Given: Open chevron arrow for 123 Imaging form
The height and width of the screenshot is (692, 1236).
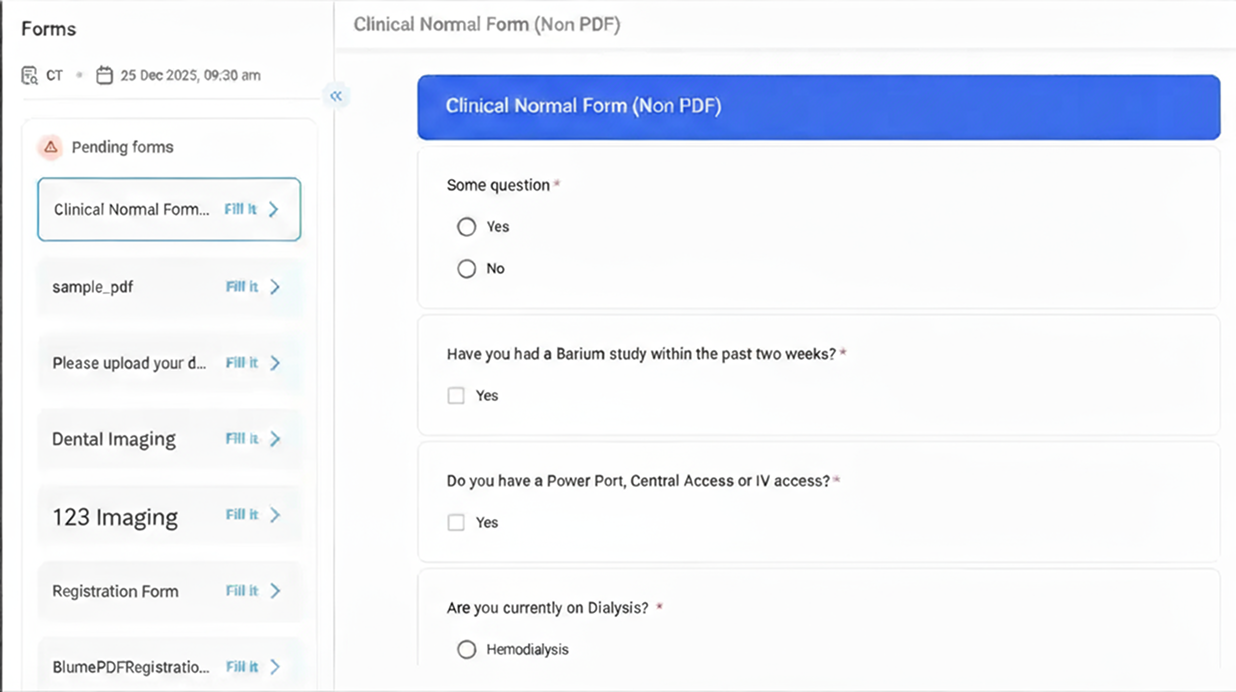Looking at the screenshot, I should tap(275, 515).
